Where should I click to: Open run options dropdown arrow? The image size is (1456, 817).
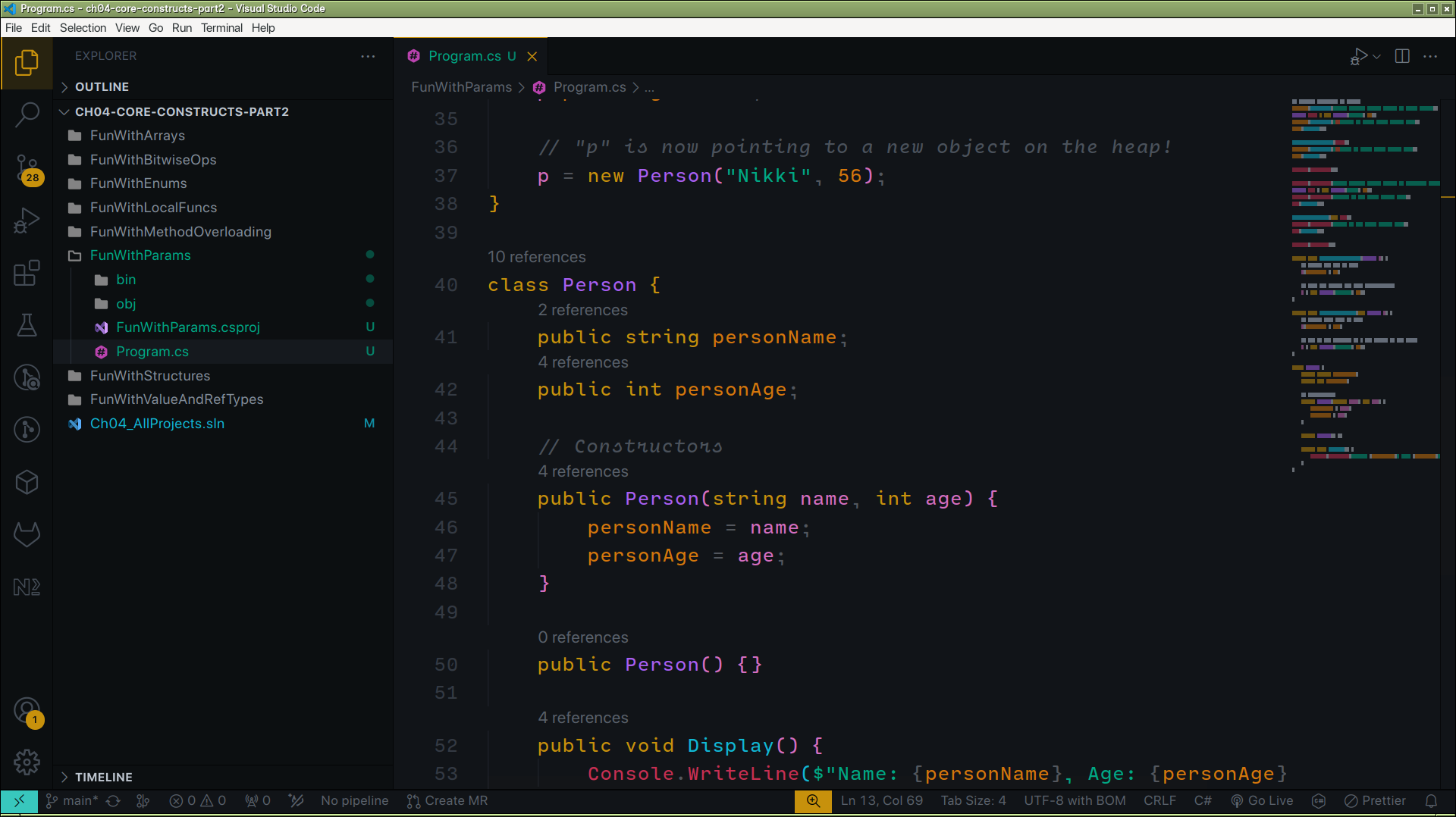click(1377, 56)
